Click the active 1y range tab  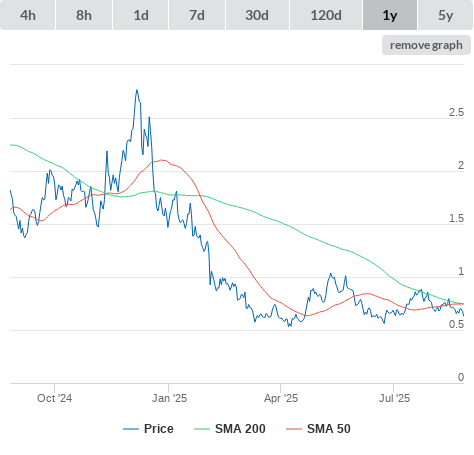(390, 15)
